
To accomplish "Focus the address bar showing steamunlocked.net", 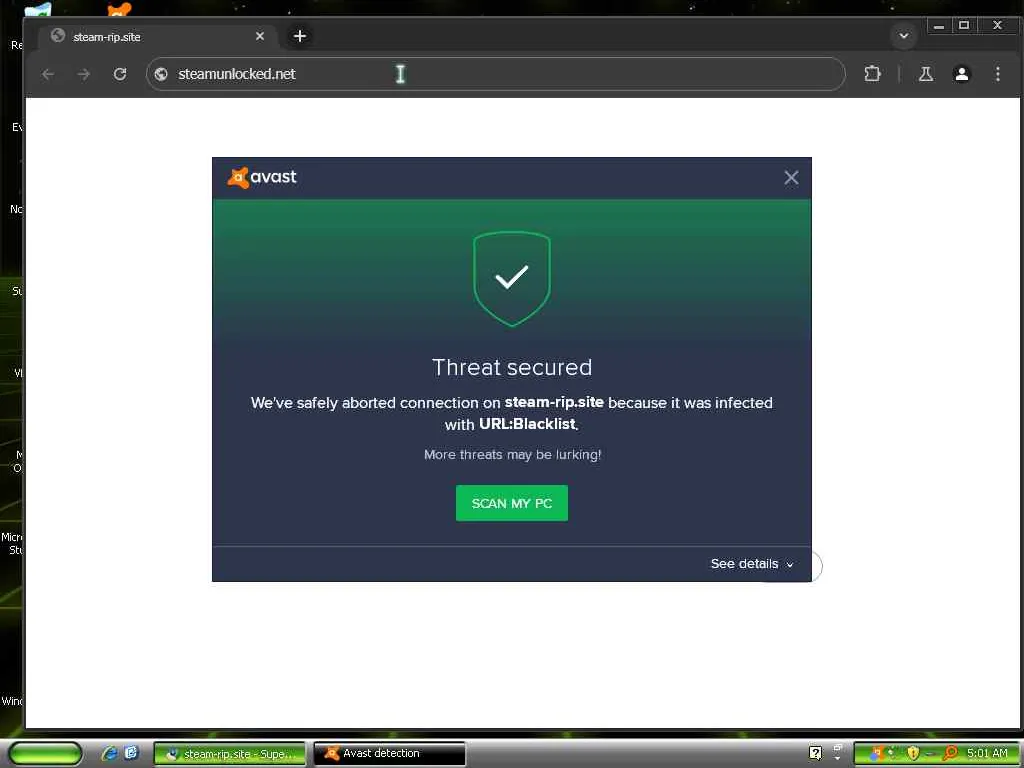I will click(x=496, y=74).
